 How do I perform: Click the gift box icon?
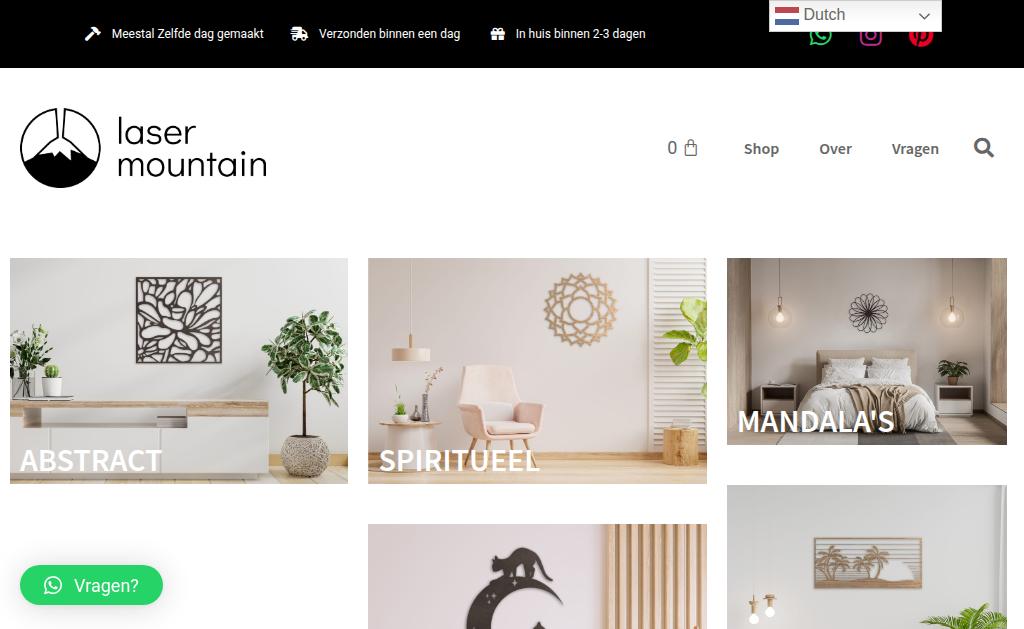pyautogui.click(x=498, y=34)
